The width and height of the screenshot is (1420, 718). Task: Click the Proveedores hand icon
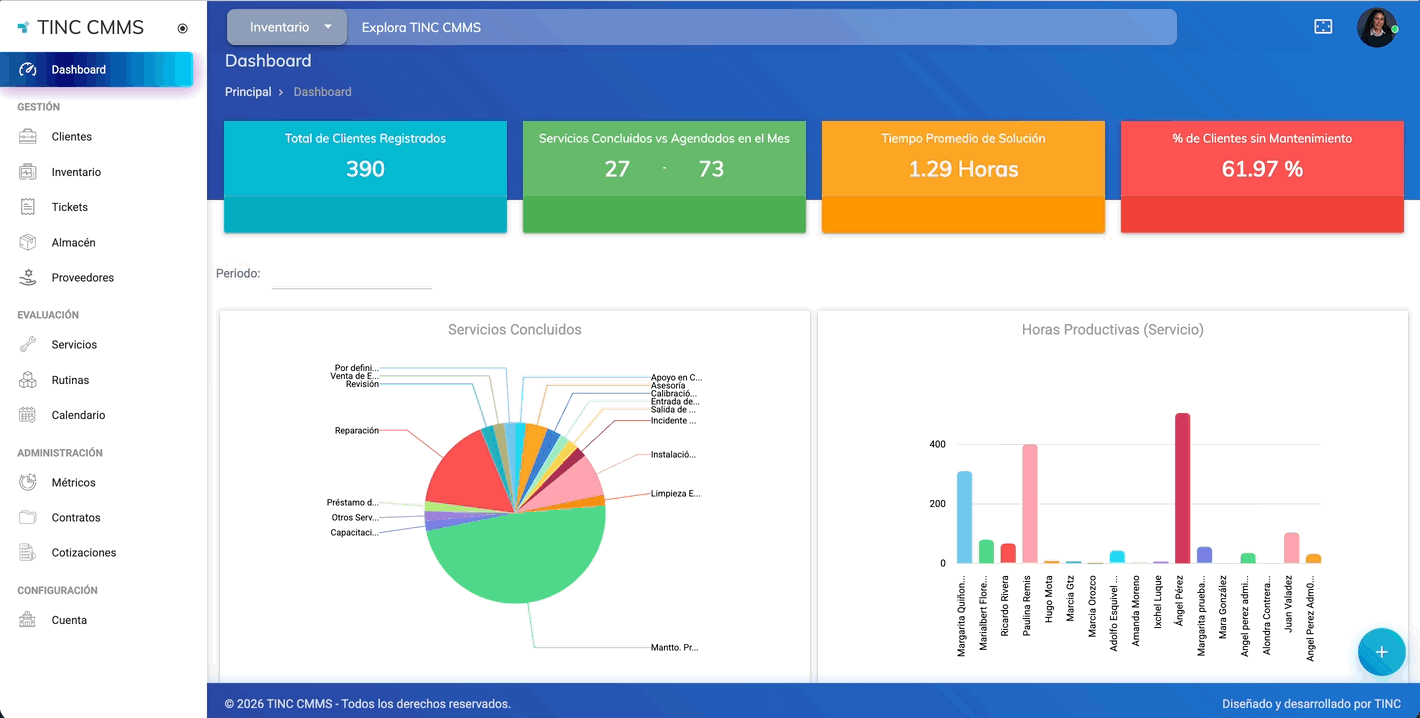tap(28, 278)
